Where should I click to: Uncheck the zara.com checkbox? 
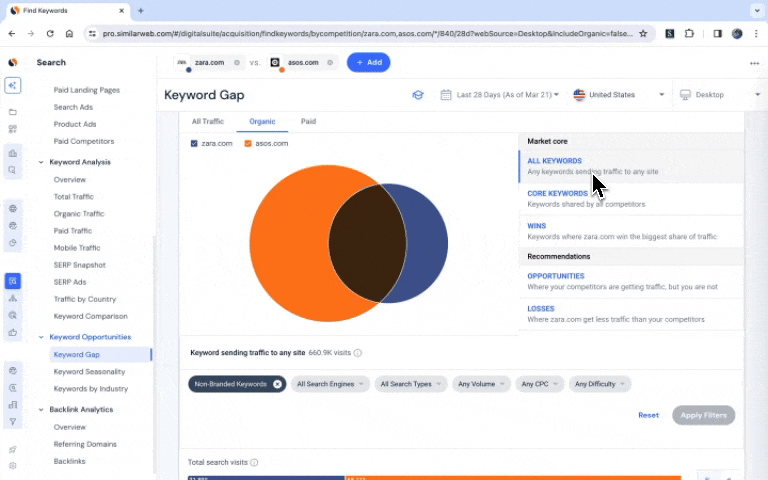pyautogui.click(x=194, y=144)
